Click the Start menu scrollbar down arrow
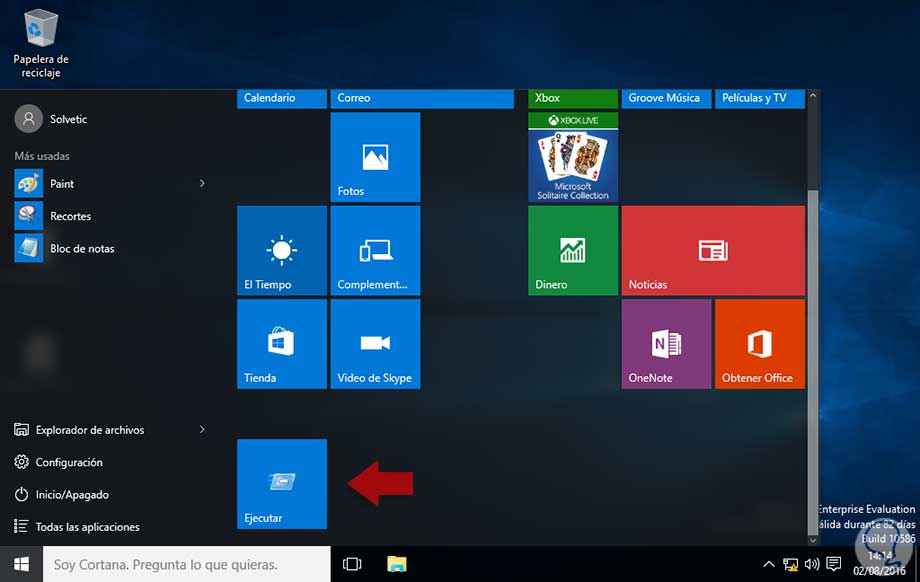Screen dimensions: 920x582 tap(813, 540)
